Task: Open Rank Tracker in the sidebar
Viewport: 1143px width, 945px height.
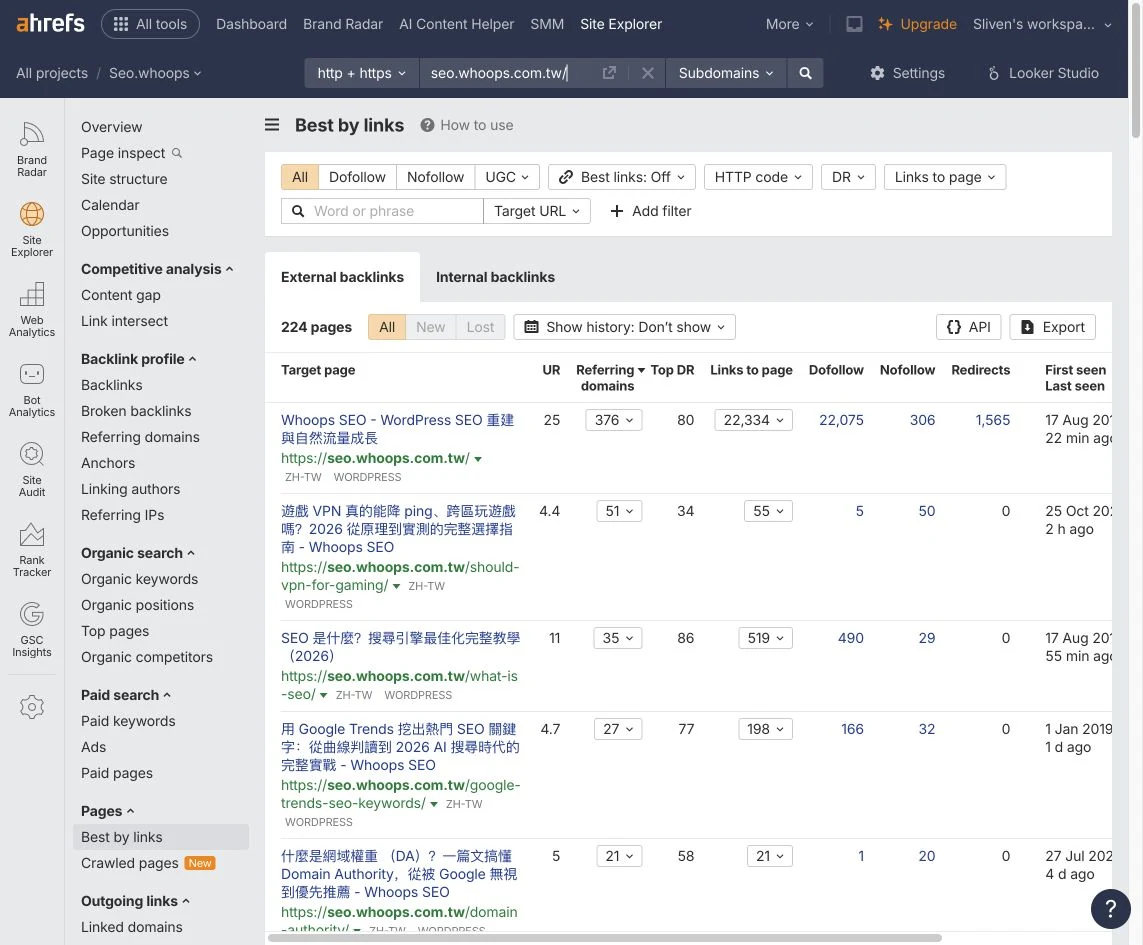Action: pyautogui.click(x=32, y=549)
